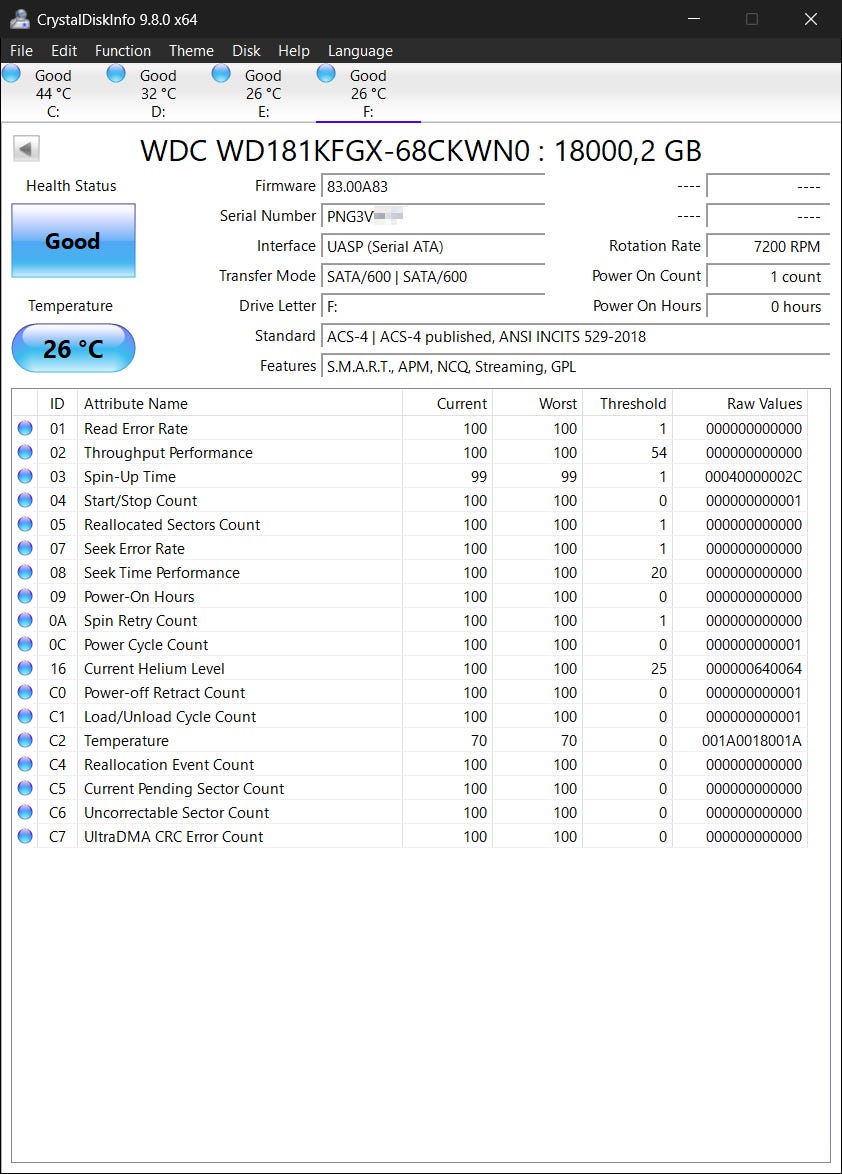
Task: Click the Attribute Name column header
Action: point(240,404)
